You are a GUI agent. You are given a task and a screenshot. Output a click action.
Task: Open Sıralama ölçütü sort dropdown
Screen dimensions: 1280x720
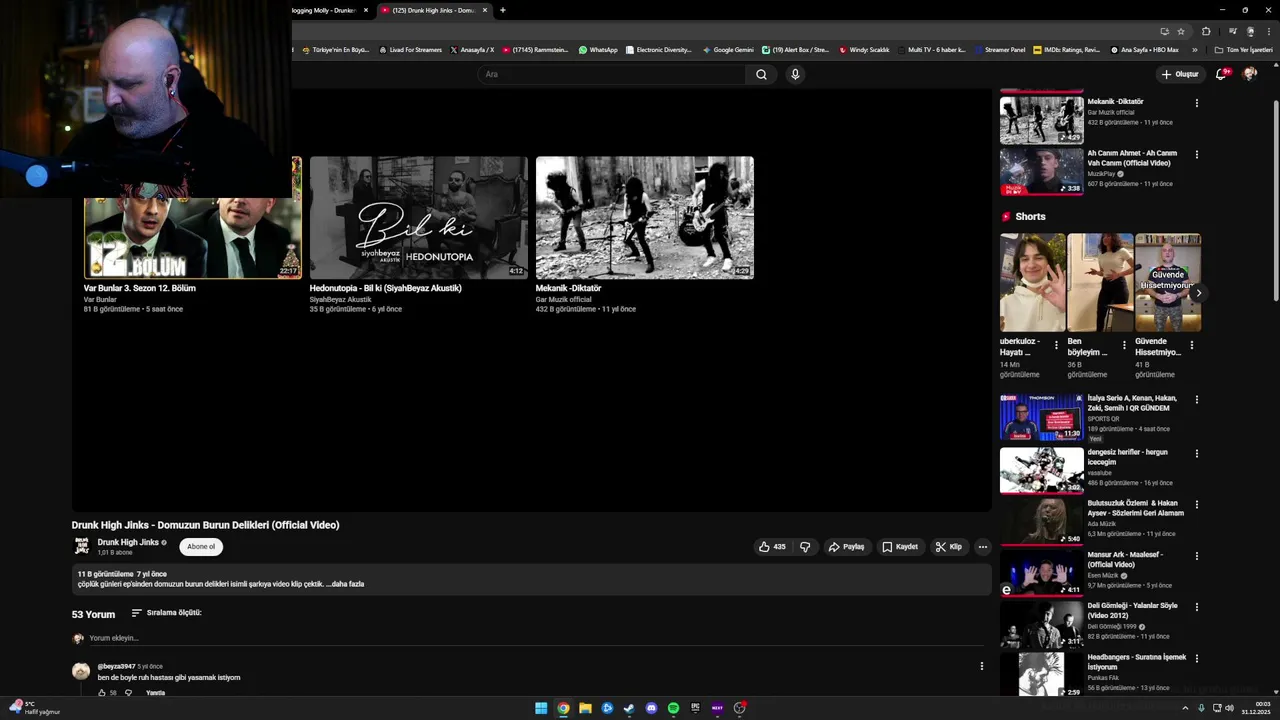pyautogui.click(x=167, y=613)
